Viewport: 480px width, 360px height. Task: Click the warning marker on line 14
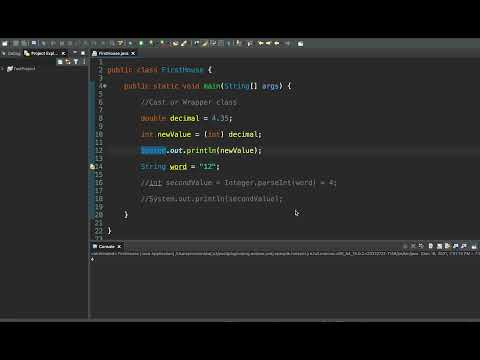[x=92, y=167]
